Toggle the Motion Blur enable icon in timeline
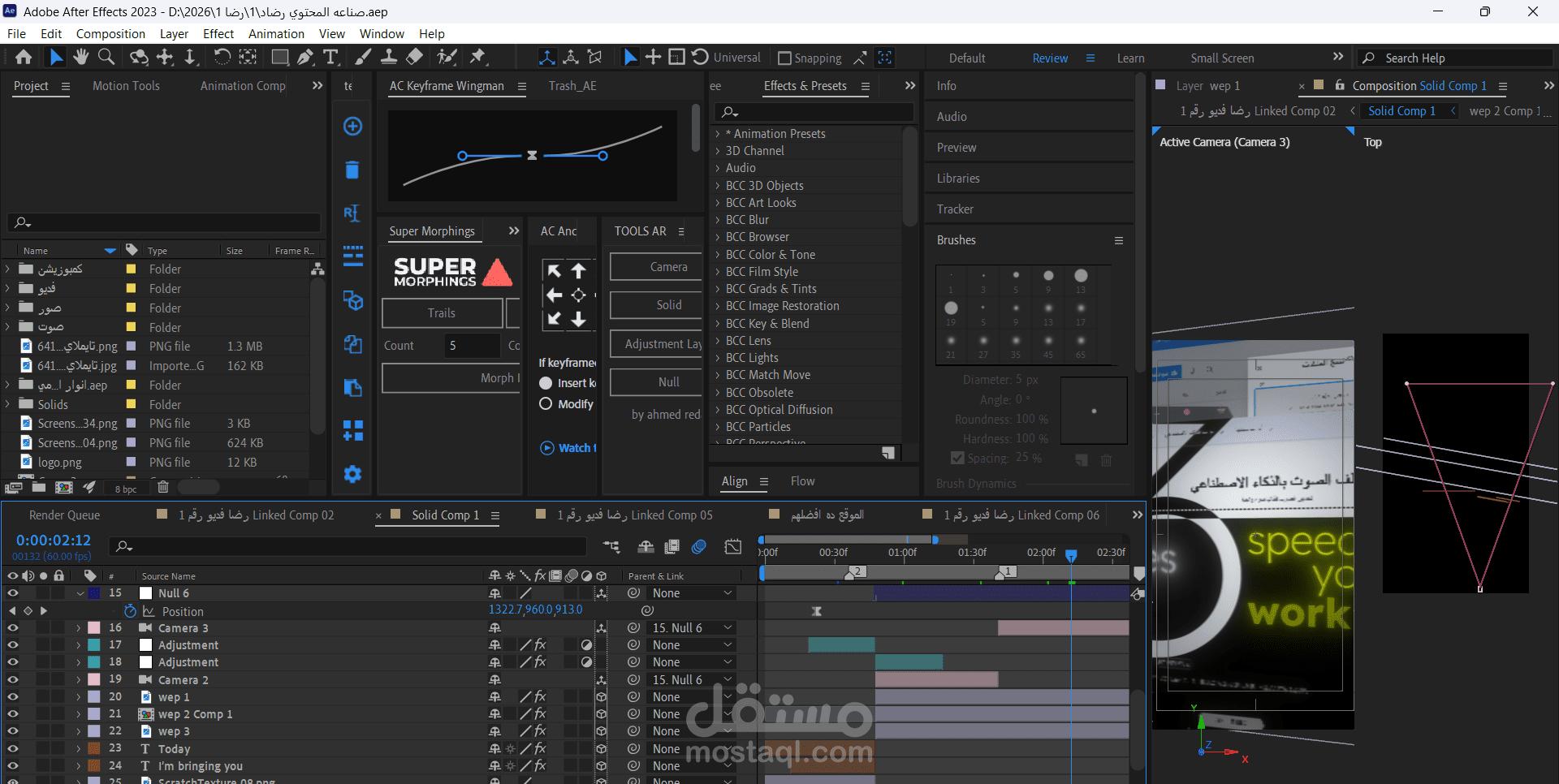 699,547
